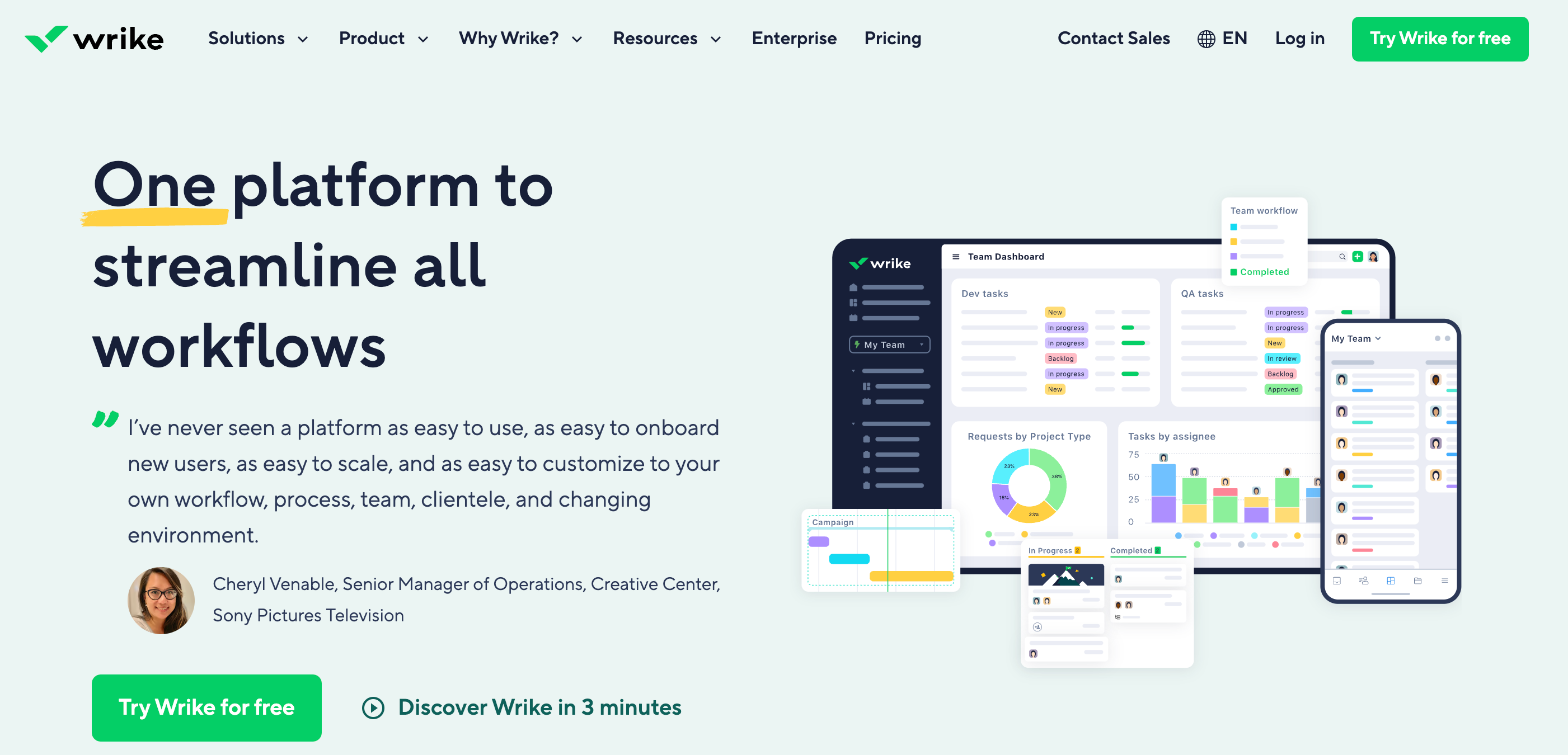Expand the Why Wrike dropdown menu
This screenshot has height=755, width=1568.
click(520, 38)
